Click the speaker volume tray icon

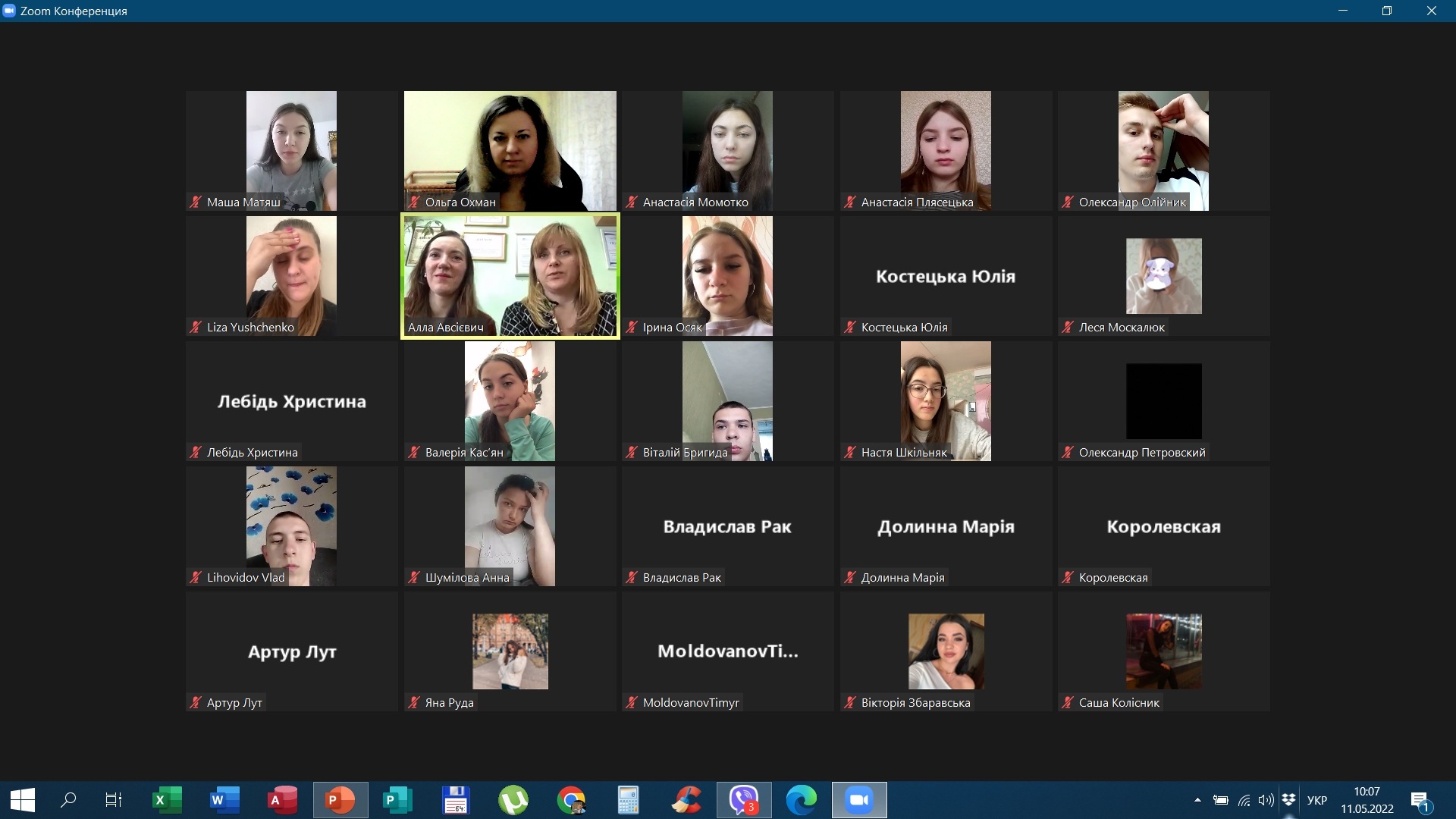point(1265,800)
